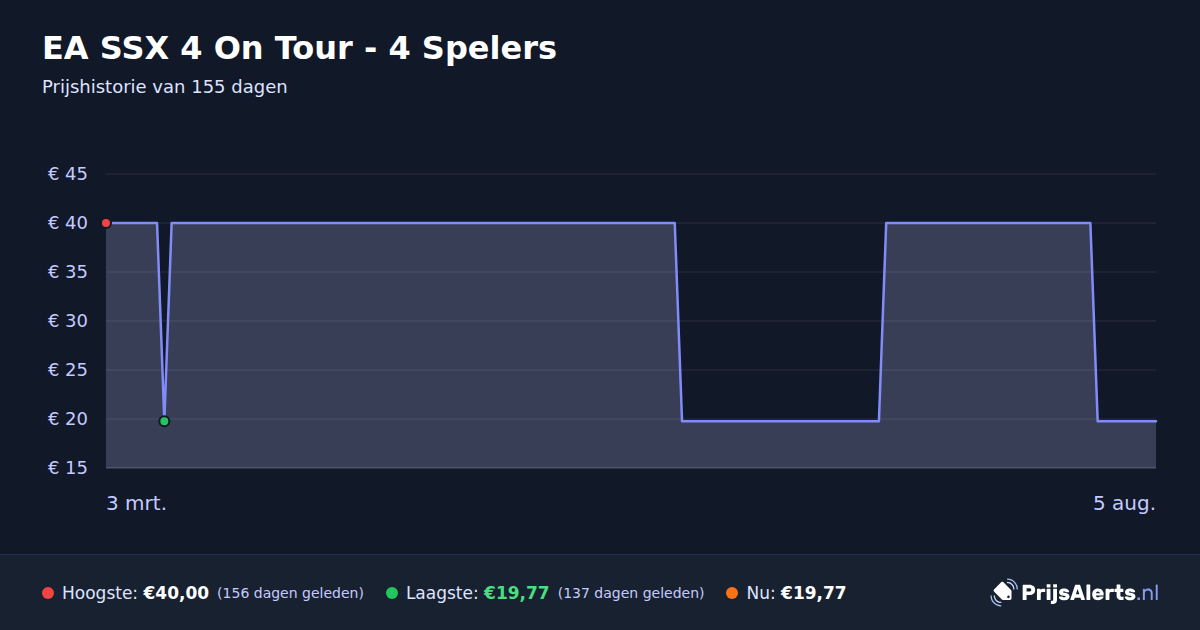1200x630 pixels.
Task: Click the 137 dagen geleden text
Action: pos(631,593)
